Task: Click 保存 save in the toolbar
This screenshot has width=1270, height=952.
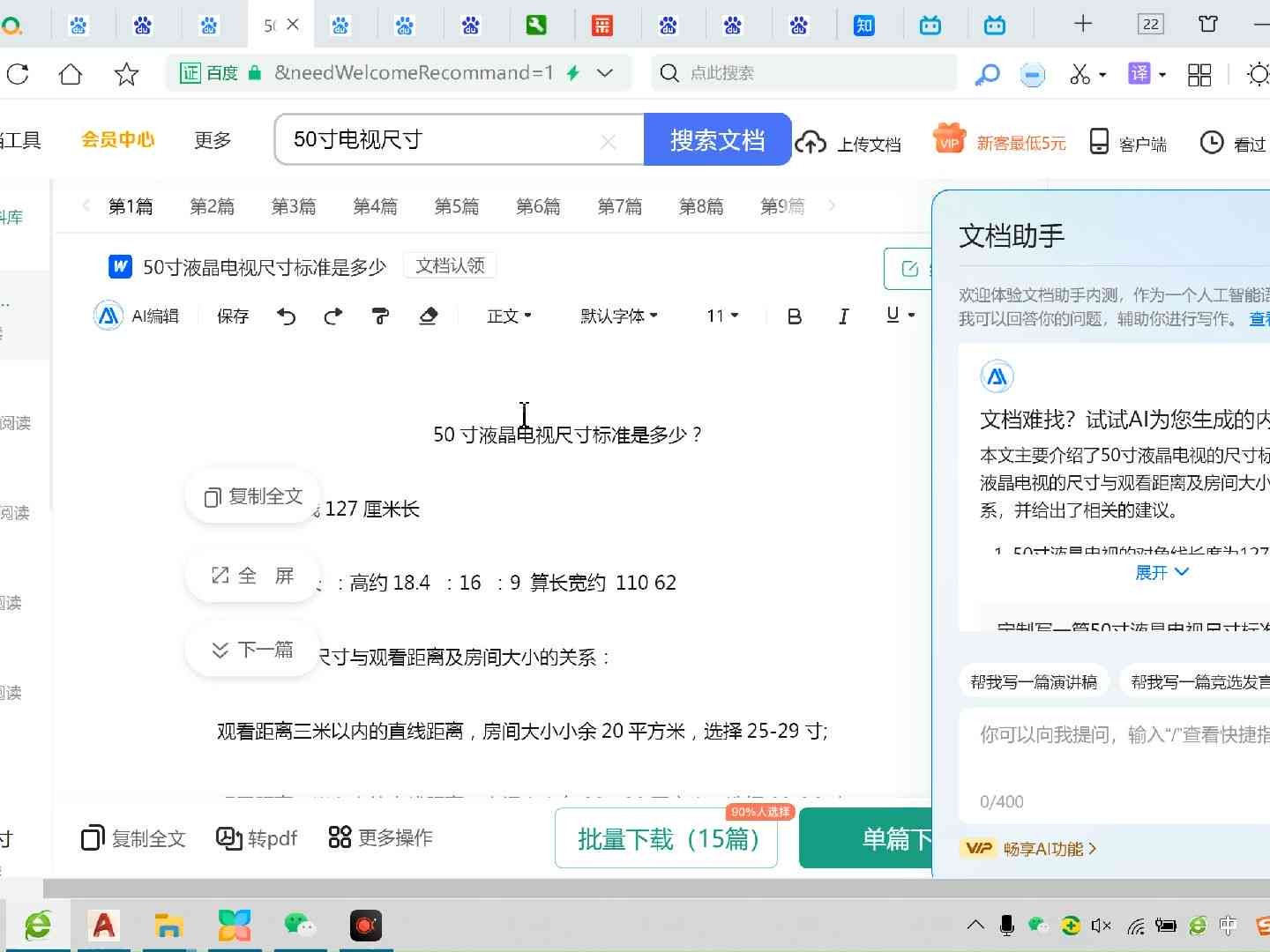Action: [x=233, y=316]
